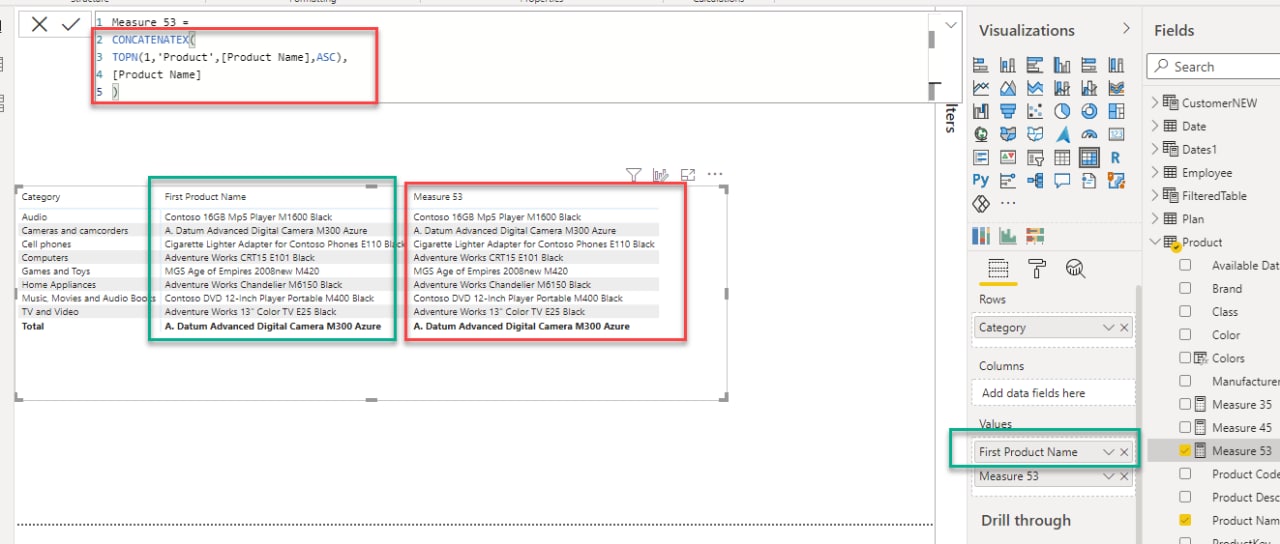This screenshot has height=544, width=1280.
Task: Expand the Employee table
Action: [x=1155, y=172]
